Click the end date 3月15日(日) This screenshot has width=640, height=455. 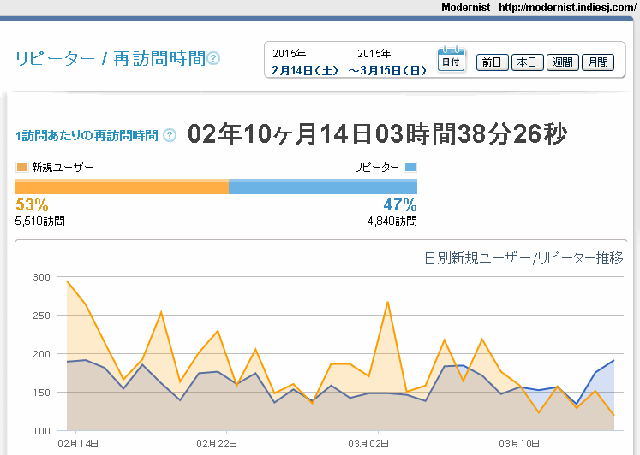pos(387,70)
